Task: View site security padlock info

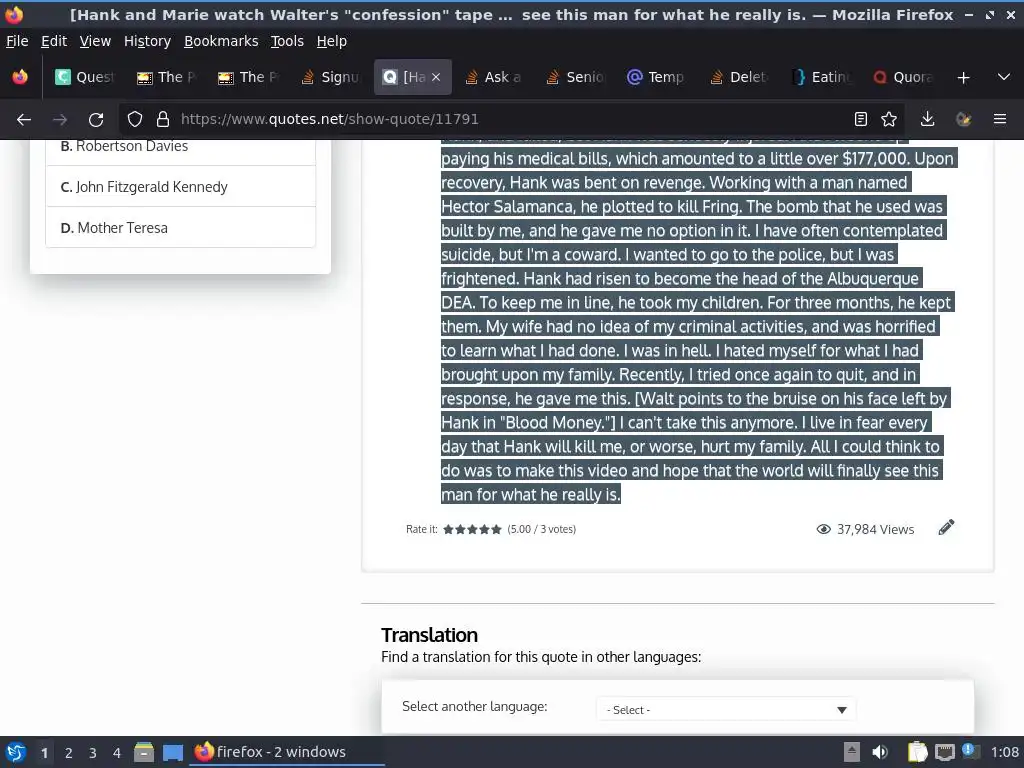Action: tap(163, 120)
